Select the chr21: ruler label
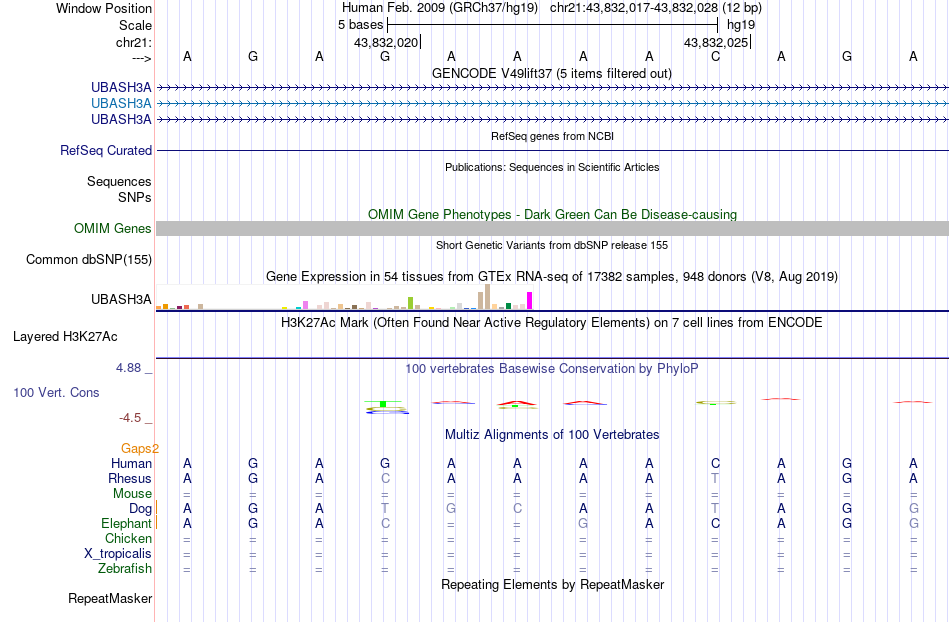The image size is (950, 622). pos(133,42)
